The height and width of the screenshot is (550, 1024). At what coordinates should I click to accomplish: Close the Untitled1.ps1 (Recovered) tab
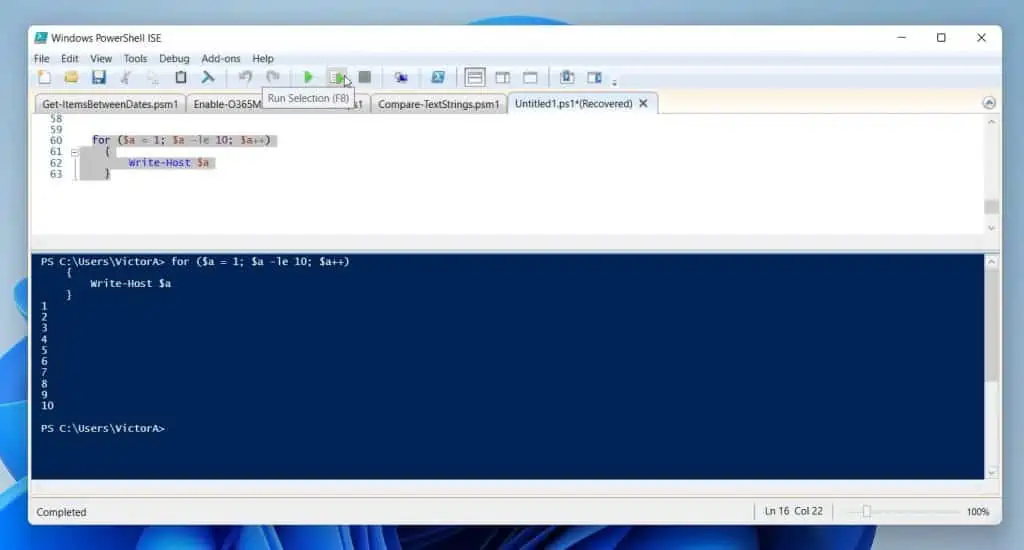click(x=643, y=103)
